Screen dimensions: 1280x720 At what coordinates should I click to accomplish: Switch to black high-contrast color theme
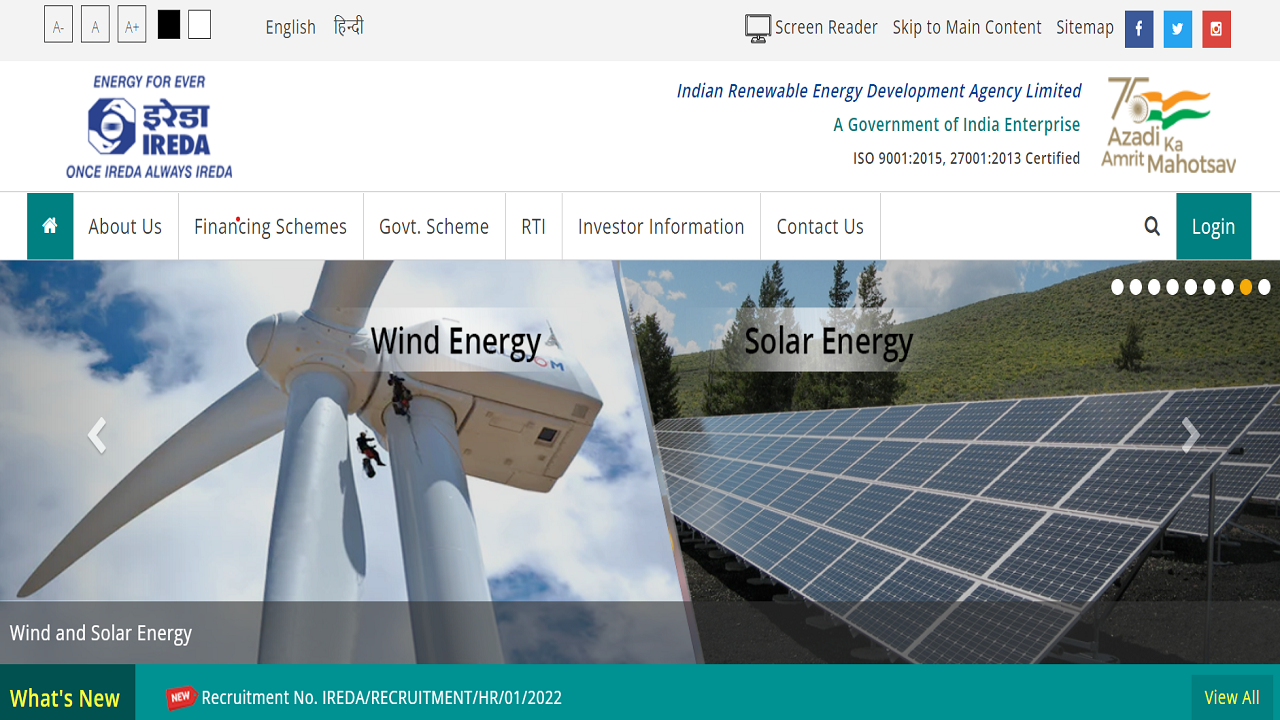click(169, 25)
